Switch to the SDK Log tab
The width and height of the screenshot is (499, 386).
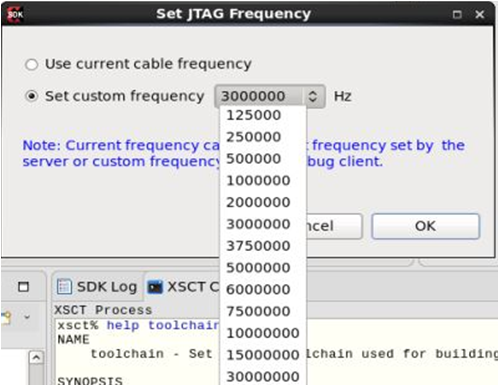[x=97, y=287]
